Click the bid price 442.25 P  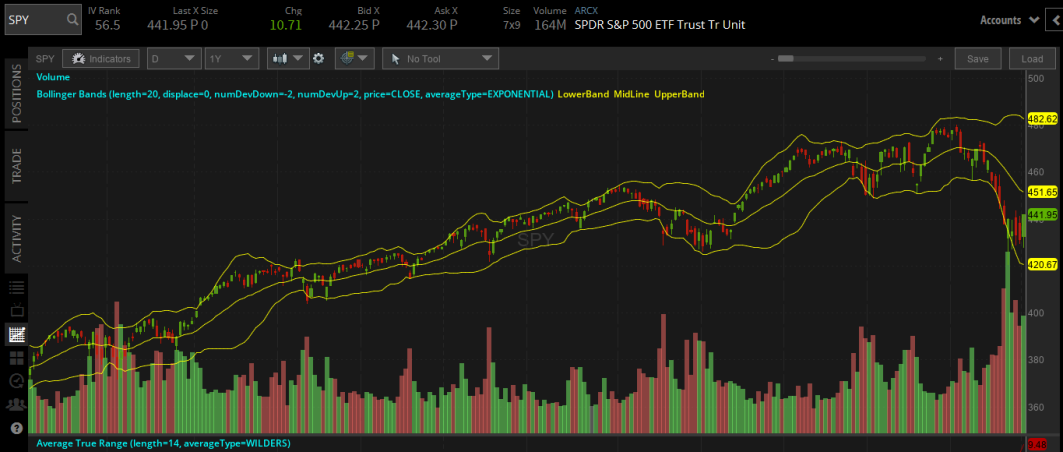coord(353,25)
